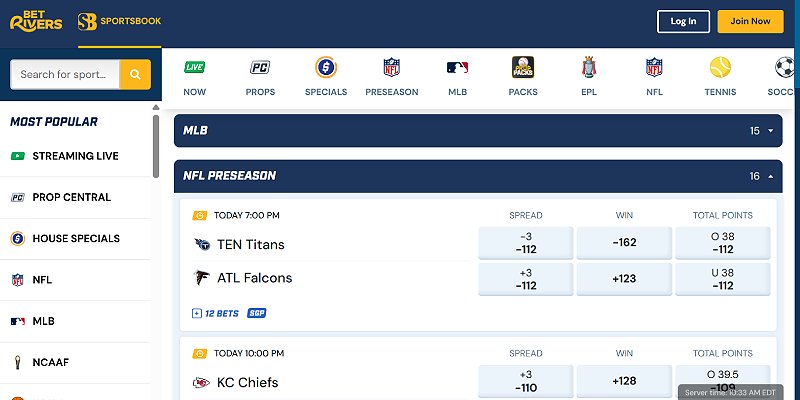Select TEN Titans win odds -162
Screen dimensions: 800x400
623,242
